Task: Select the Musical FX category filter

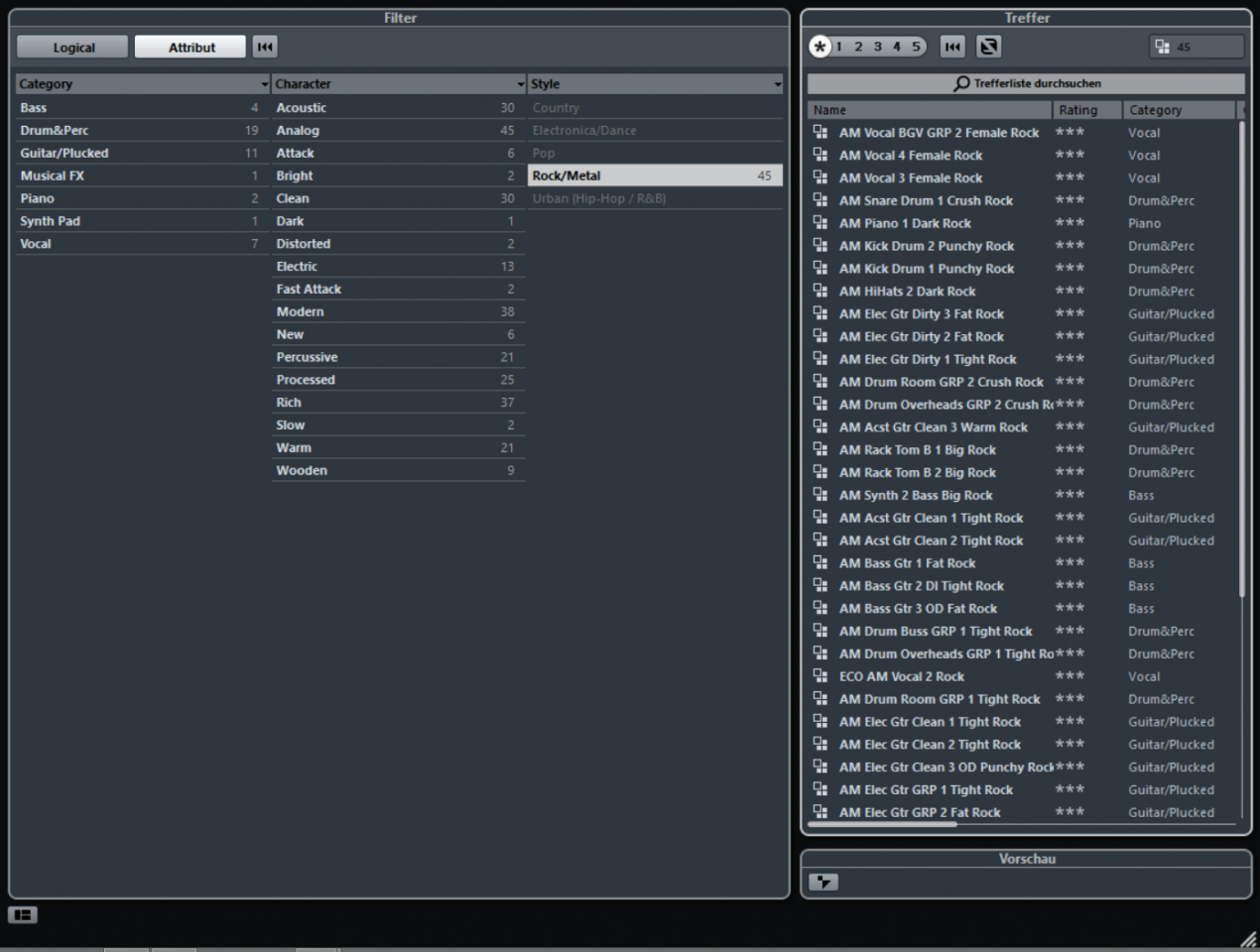Action: (x=142, y=176)
